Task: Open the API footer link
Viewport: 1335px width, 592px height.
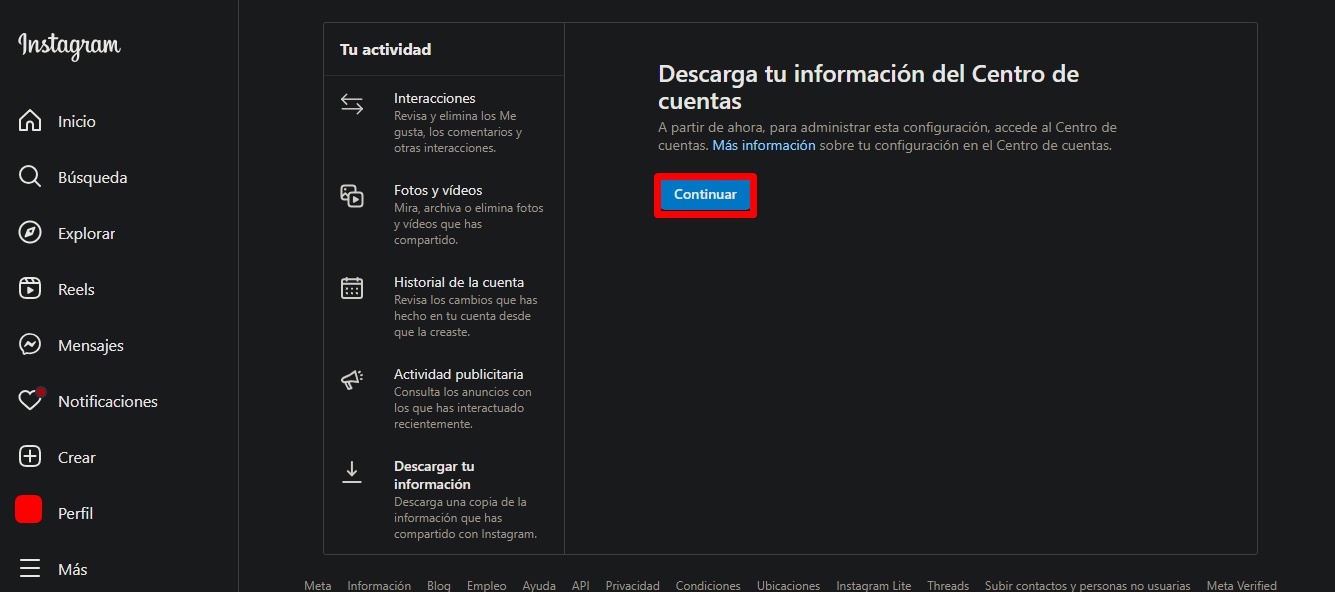Action: click(580, 586)
